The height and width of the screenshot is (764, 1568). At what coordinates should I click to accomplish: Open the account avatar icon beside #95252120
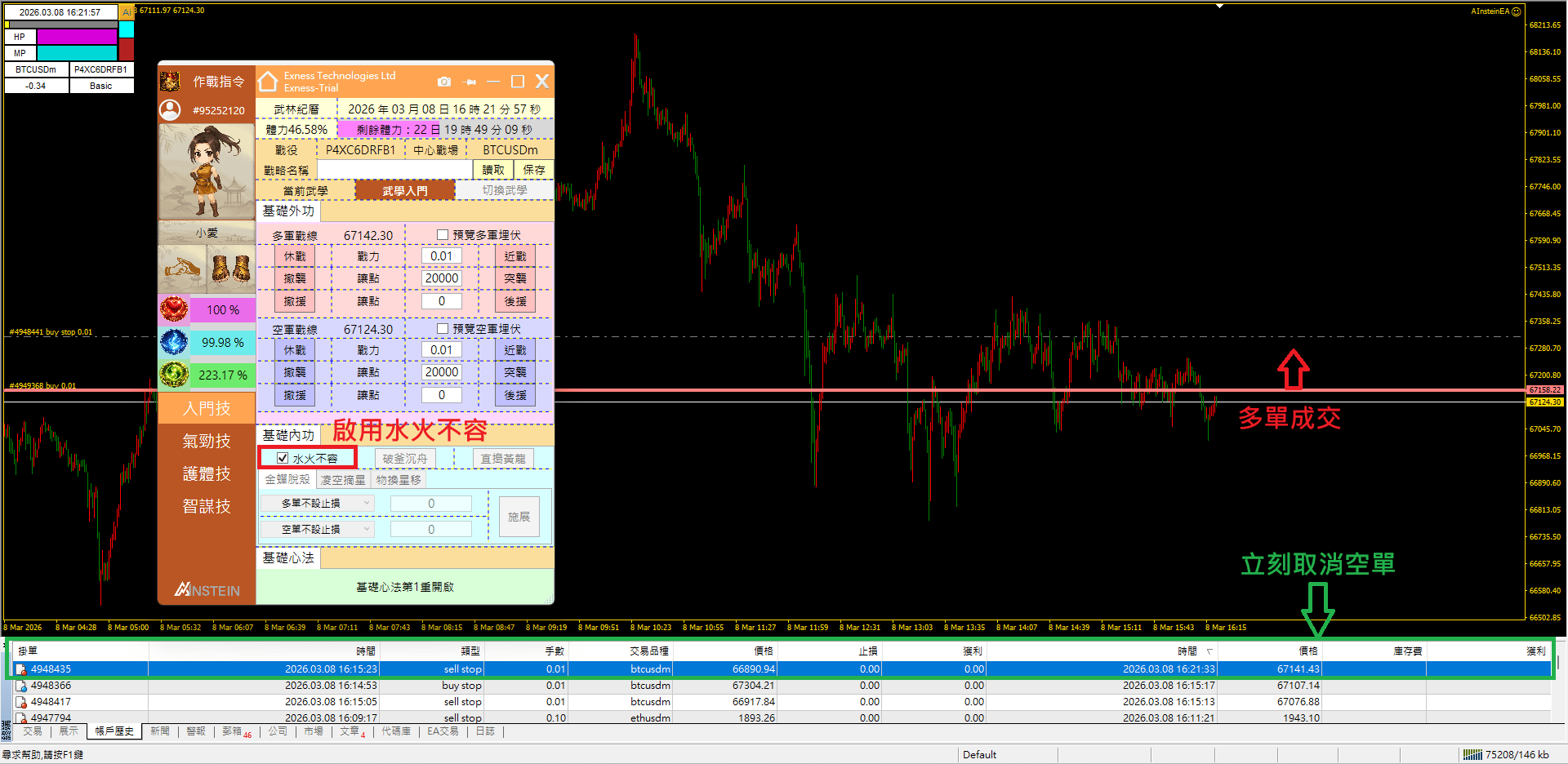(x=170, y=110)
